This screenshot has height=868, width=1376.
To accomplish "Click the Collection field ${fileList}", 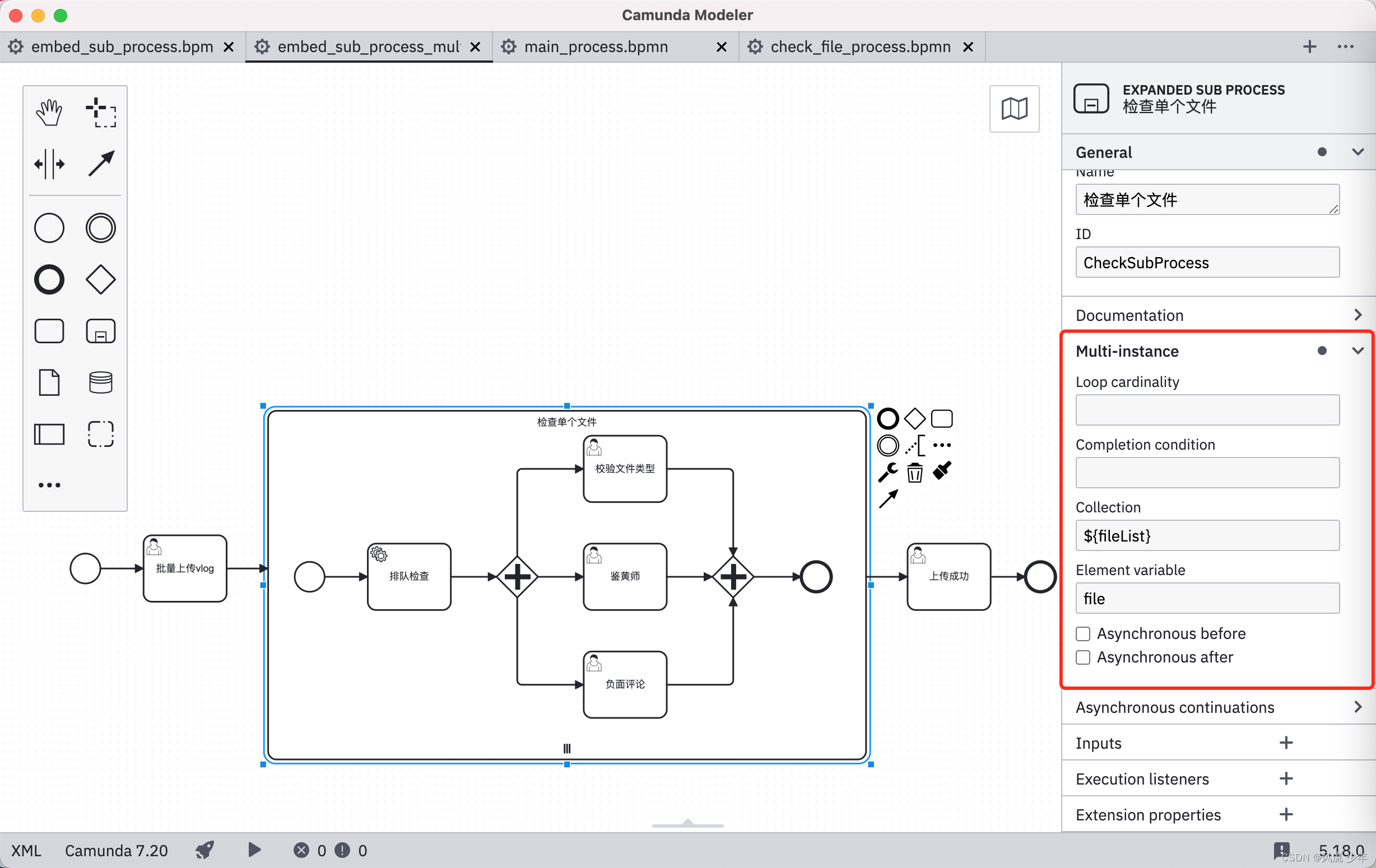I will (x=1207, y=535).
